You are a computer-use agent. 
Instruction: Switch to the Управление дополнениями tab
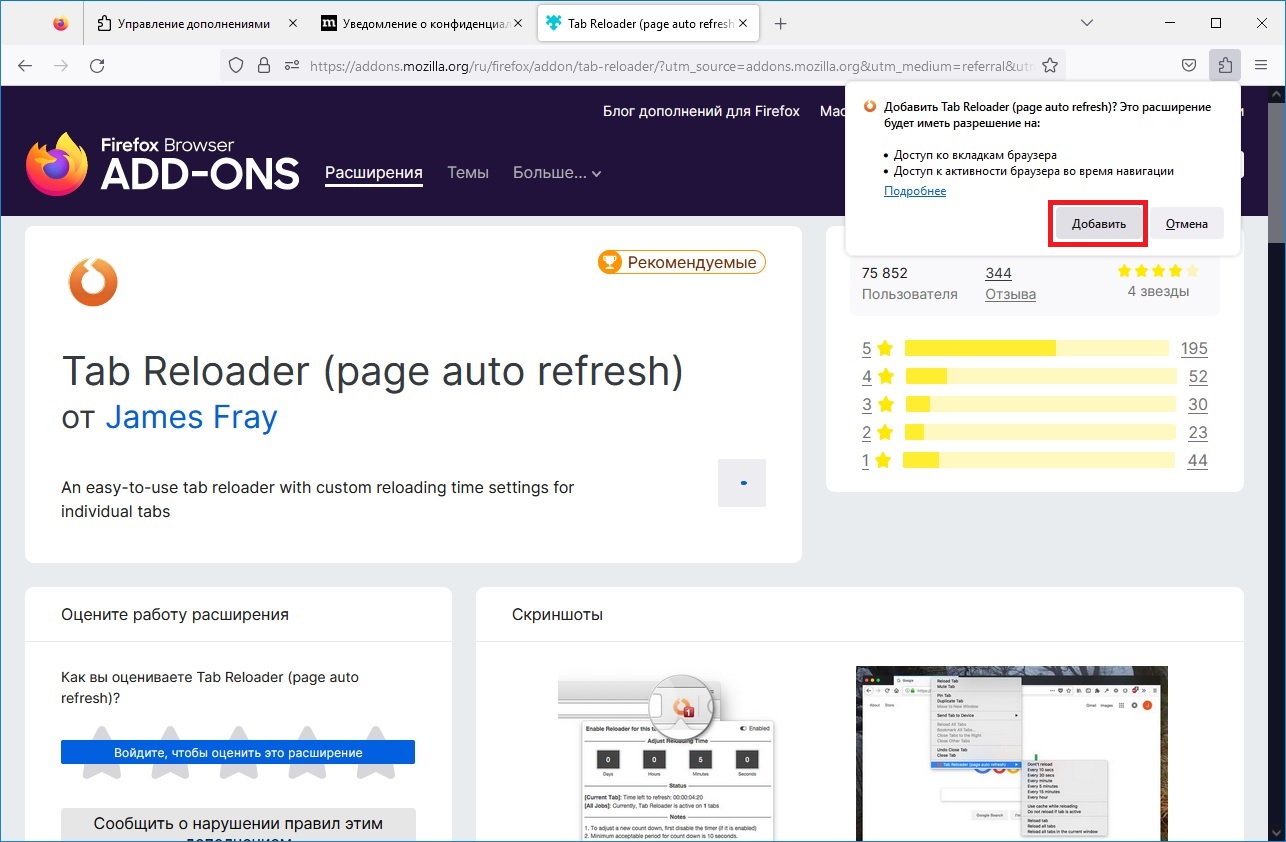196,24
